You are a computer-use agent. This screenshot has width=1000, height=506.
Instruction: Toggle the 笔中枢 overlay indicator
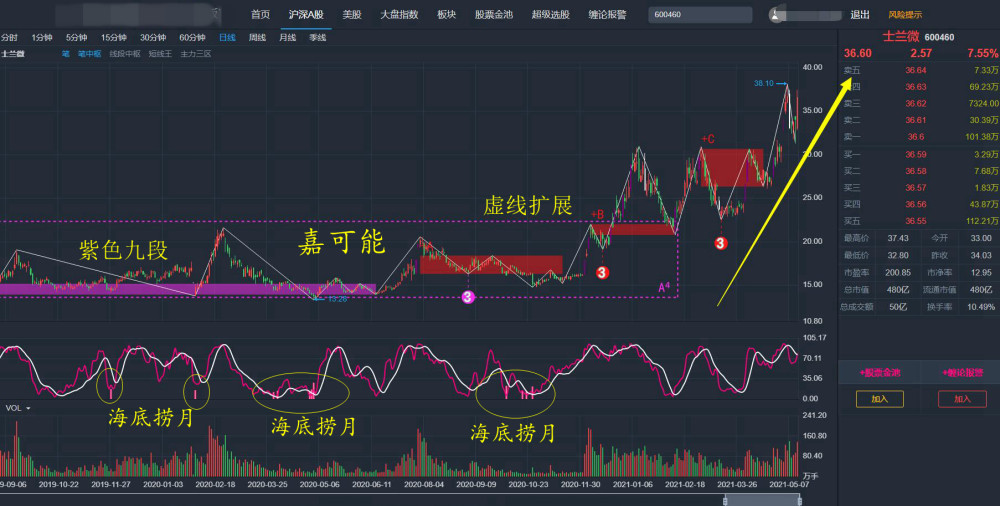pyautogui.click(x=90, y=54)
